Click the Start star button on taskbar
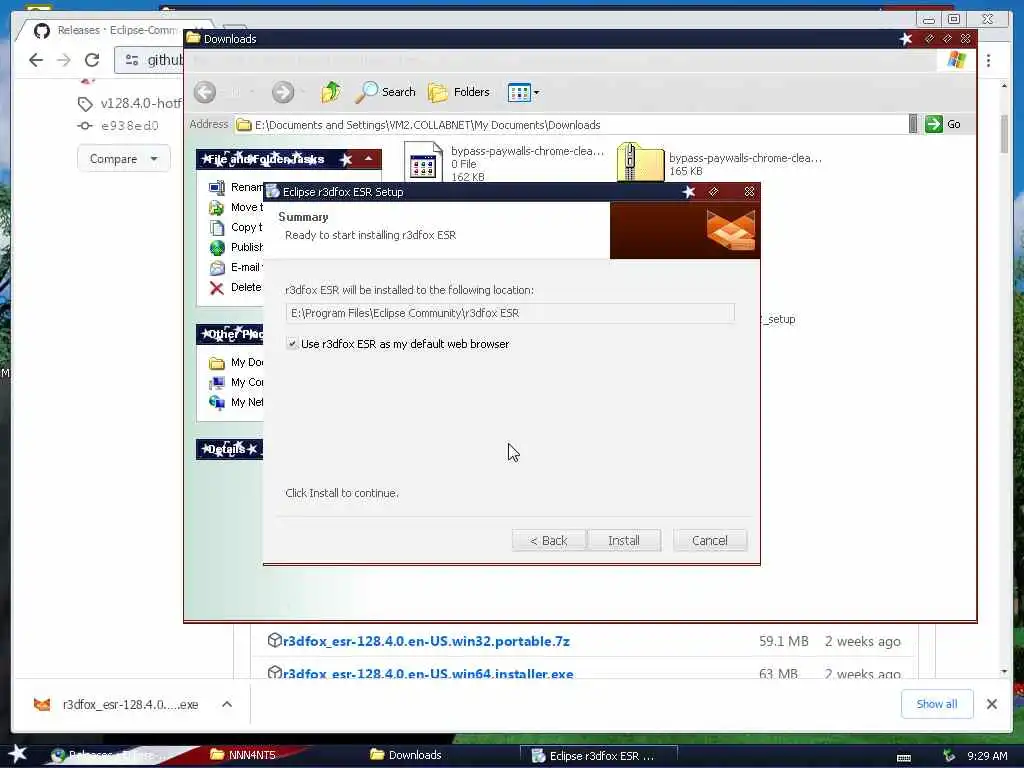The height and width of the screenshot is (768, 1024). 18,754
